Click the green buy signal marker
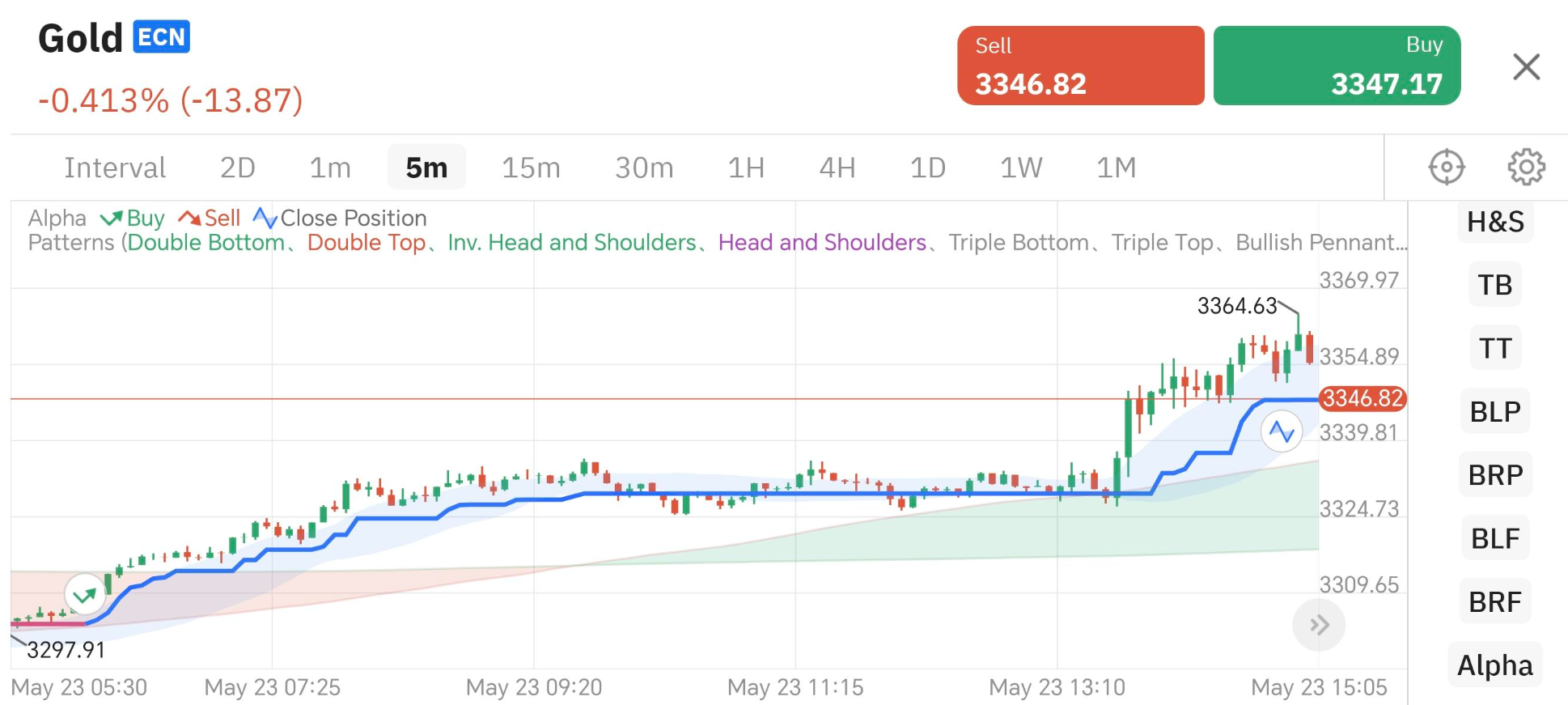The height and width of the screenshot is (705, 1568). point(85,595)
